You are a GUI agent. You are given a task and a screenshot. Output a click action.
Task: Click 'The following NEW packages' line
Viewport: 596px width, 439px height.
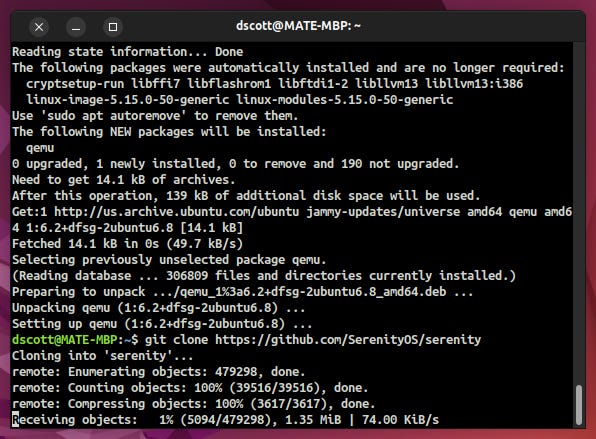pos(169,132)
